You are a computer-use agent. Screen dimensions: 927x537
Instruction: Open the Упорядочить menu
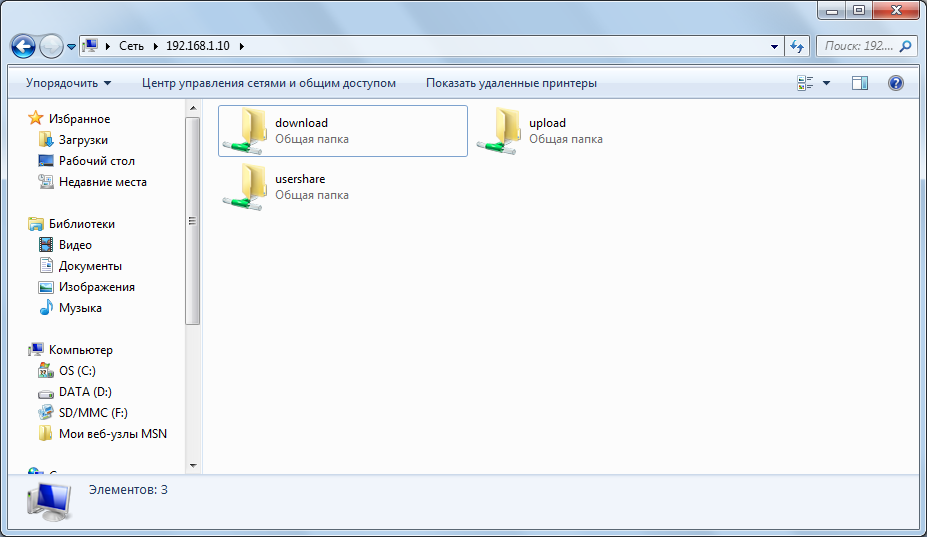point(68,83)
